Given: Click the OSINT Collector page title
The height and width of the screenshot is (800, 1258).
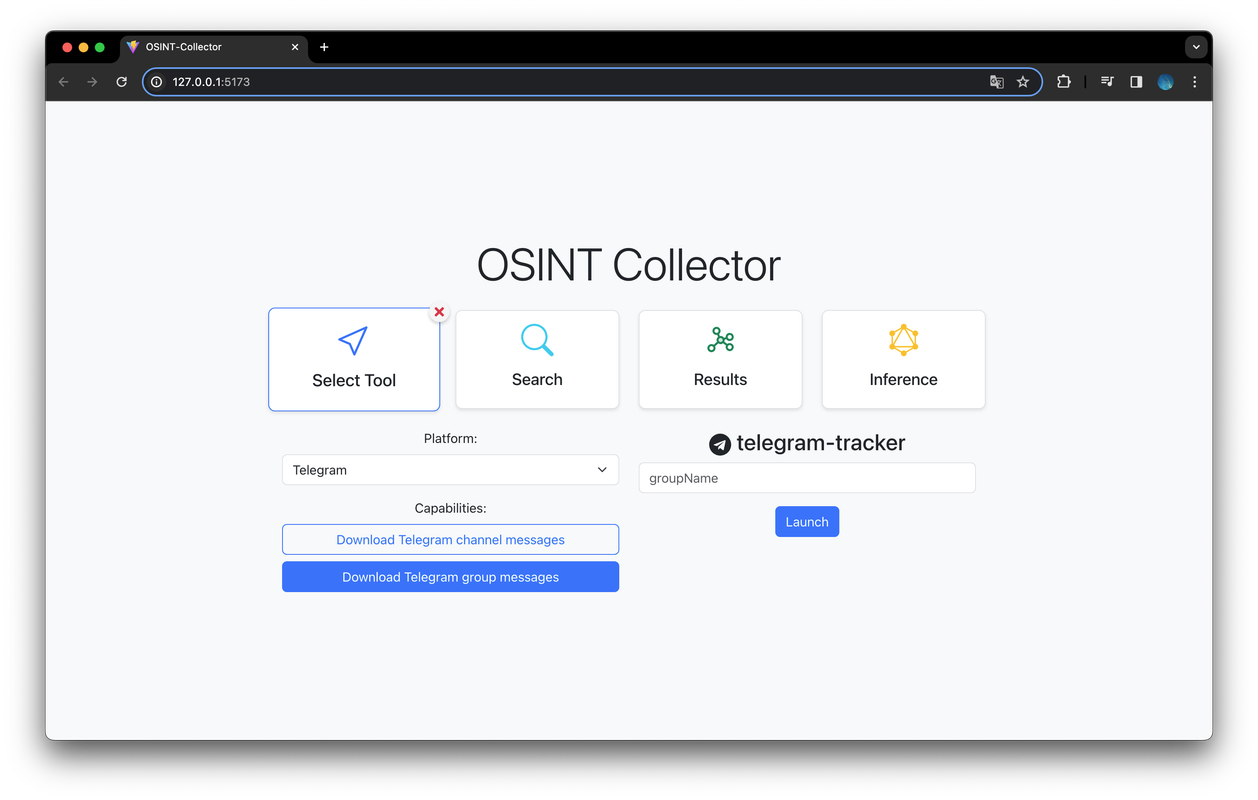Looking at the screenshot, I should coord(628,265).
